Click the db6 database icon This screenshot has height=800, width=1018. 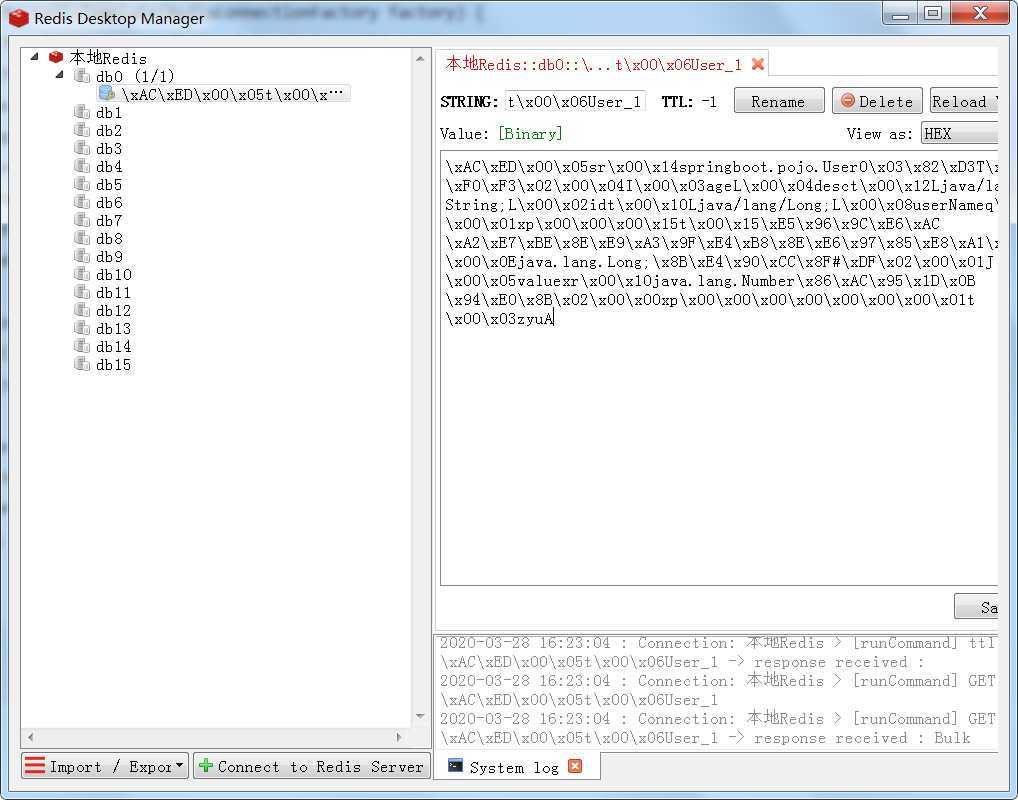pyautogui.click(x=82, y=202)
